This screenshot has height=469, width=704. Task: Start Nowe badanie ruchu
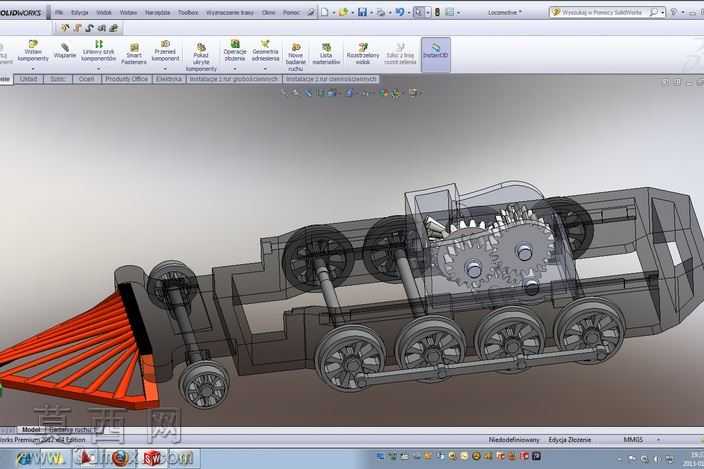coord(295,57)
